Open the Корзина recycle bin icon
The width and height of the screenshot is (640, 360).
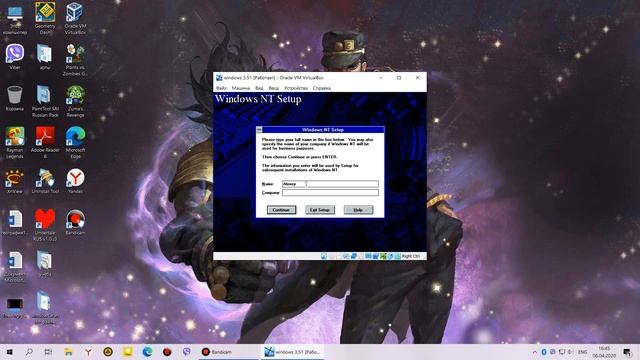[15, 98]
